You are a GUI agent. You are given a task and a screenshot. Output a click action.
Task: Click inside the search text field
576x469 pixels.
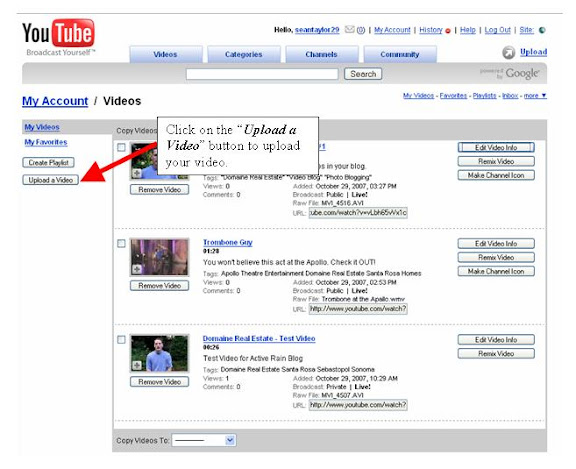(262, 74)
